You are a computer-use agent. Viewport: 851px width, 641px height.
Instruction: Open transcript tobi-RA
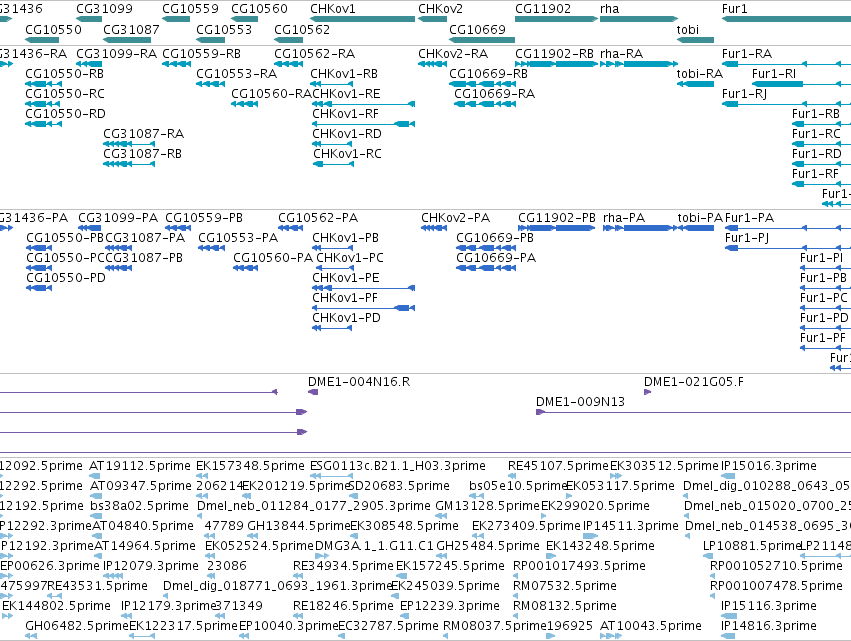[x=700, y=74]
